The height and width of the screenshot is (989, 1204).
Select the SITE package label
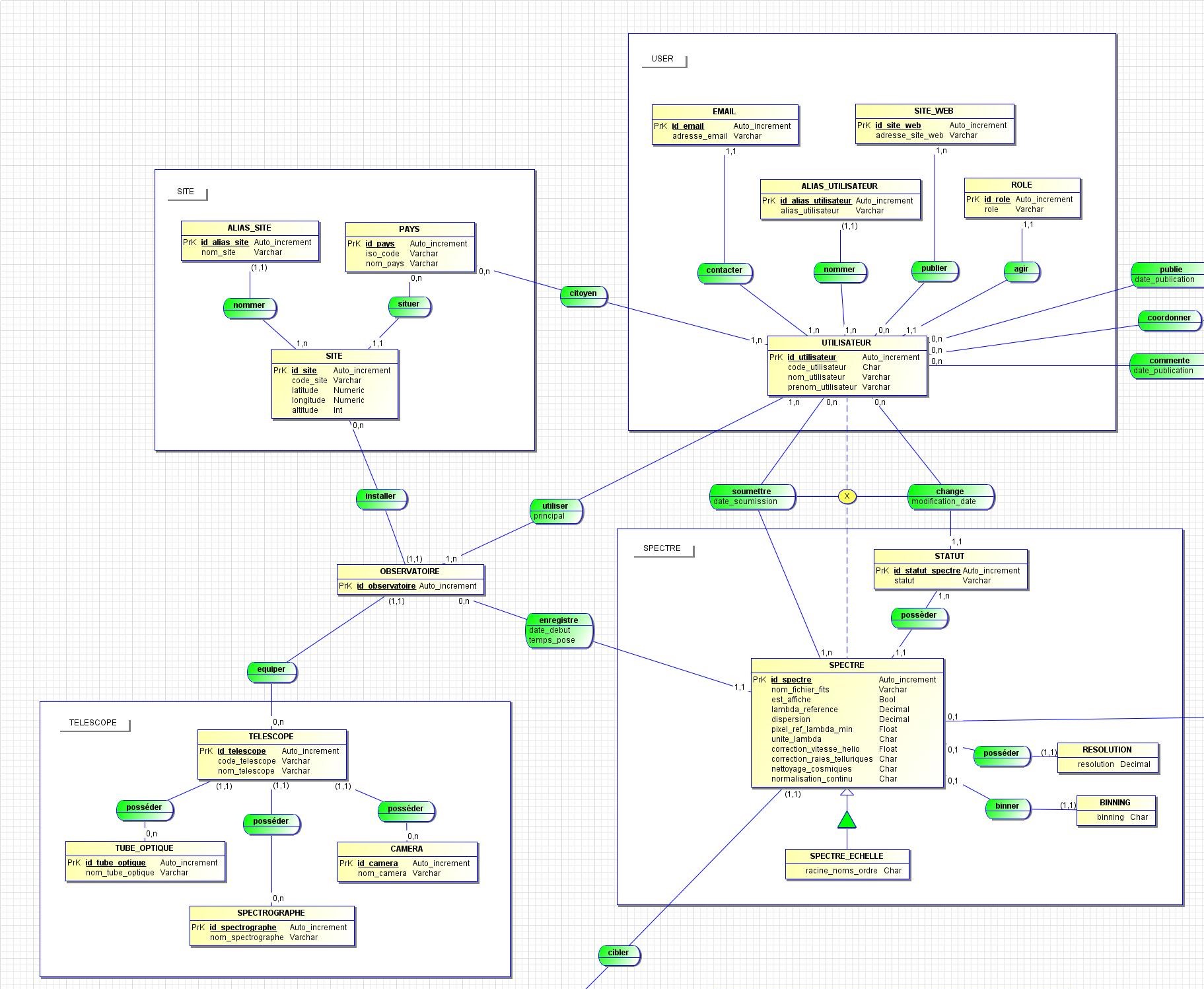[x=186, y=192]
